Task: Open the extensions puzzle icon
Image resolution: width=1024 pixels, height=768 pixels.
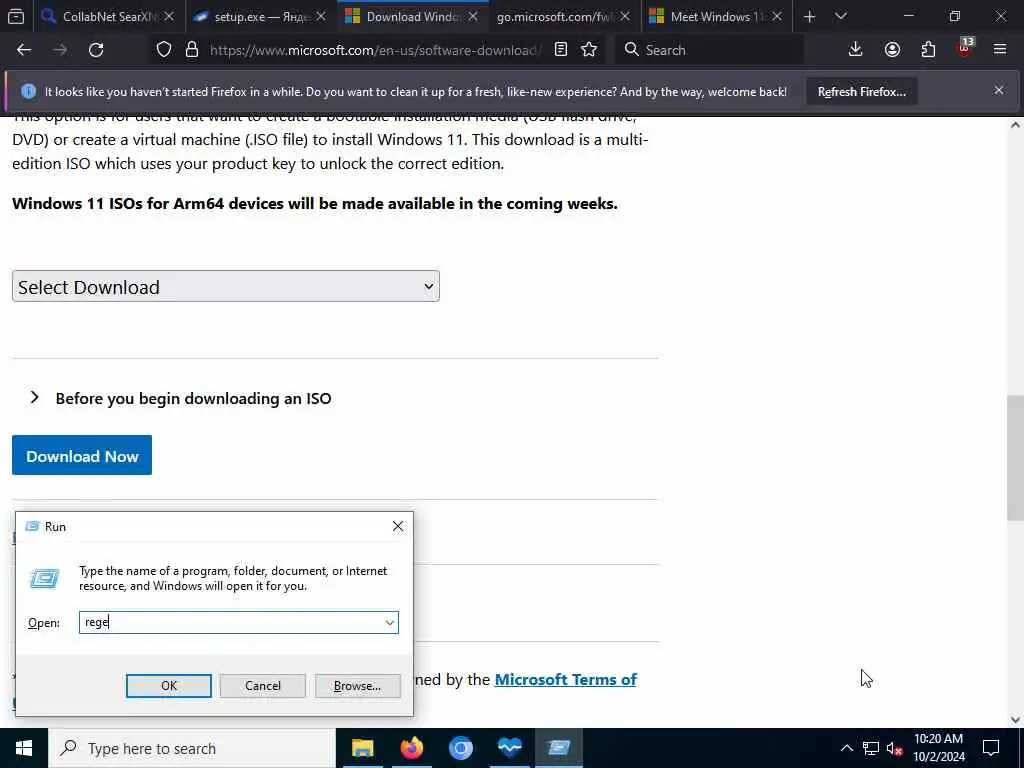Action: point(928,50)
